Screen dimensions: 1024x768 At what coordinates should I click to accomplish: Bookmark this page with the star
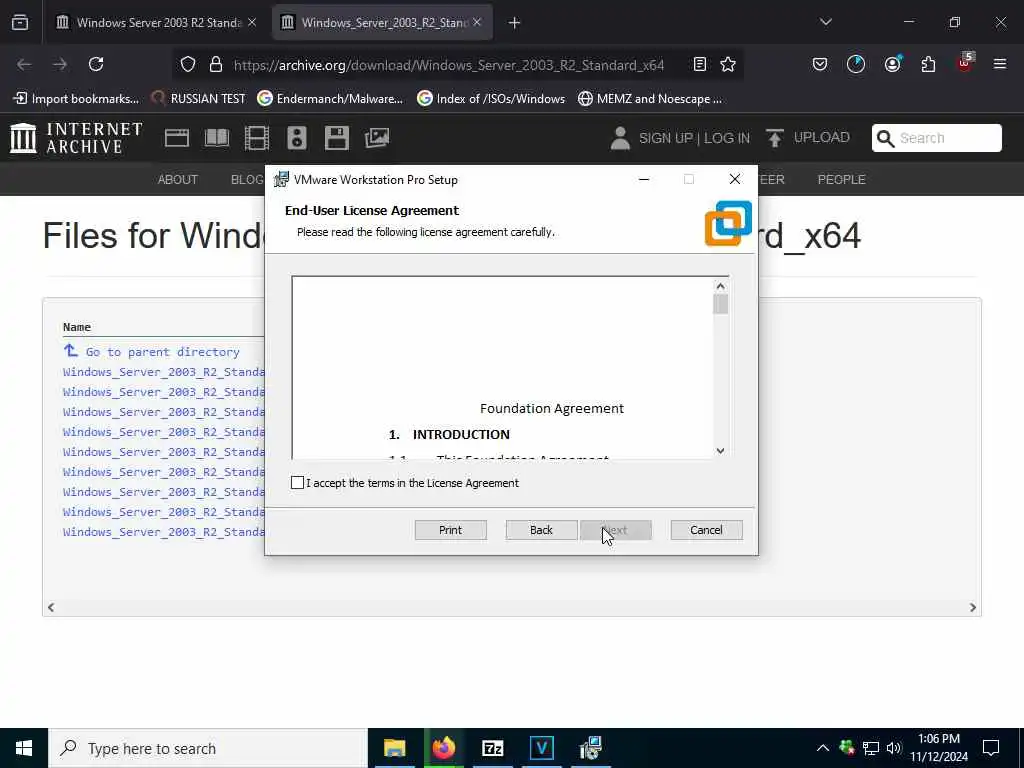tap(728, 64)
